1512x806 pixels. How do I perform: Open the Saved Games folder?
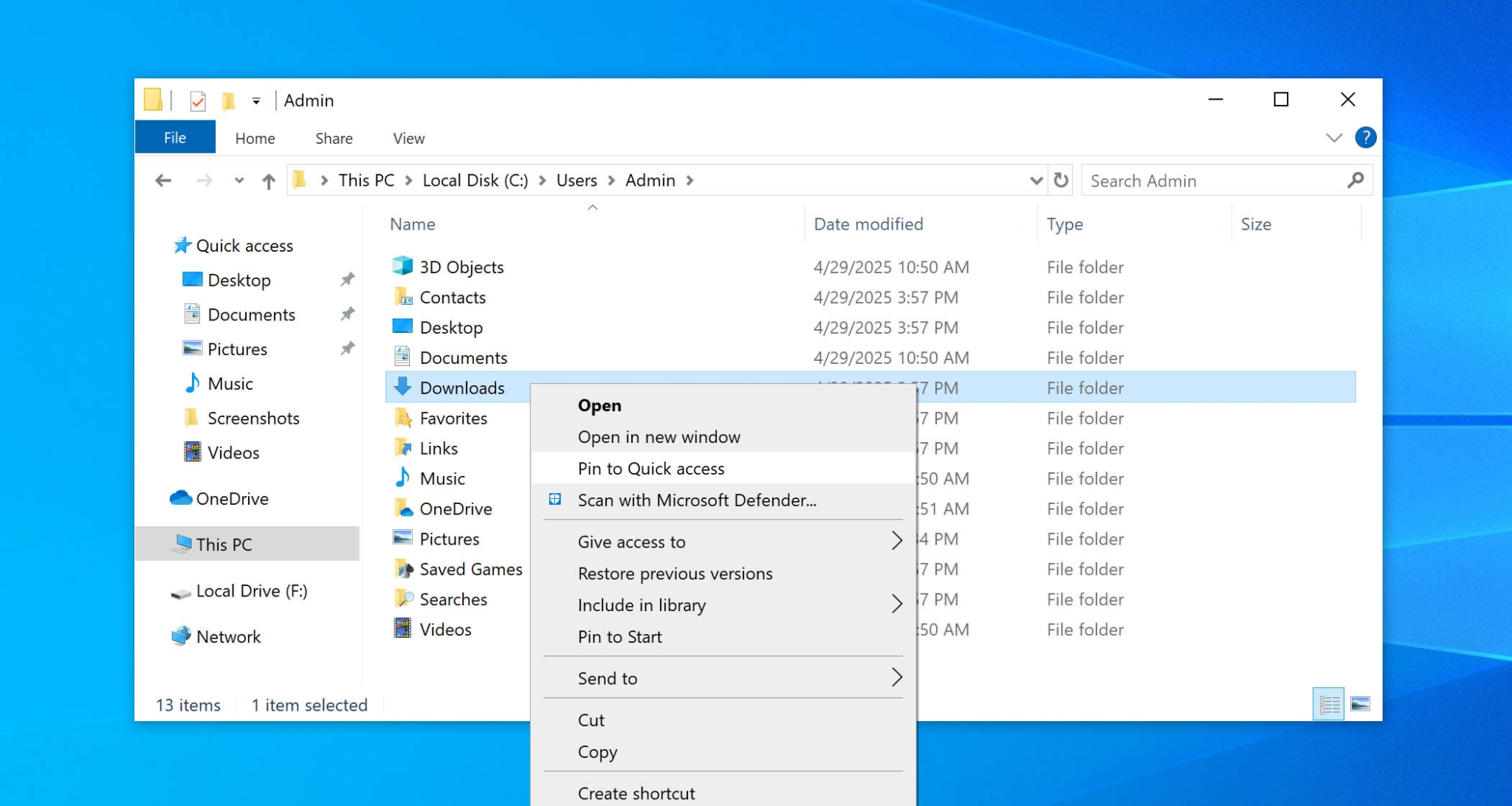tap(471, 568)
